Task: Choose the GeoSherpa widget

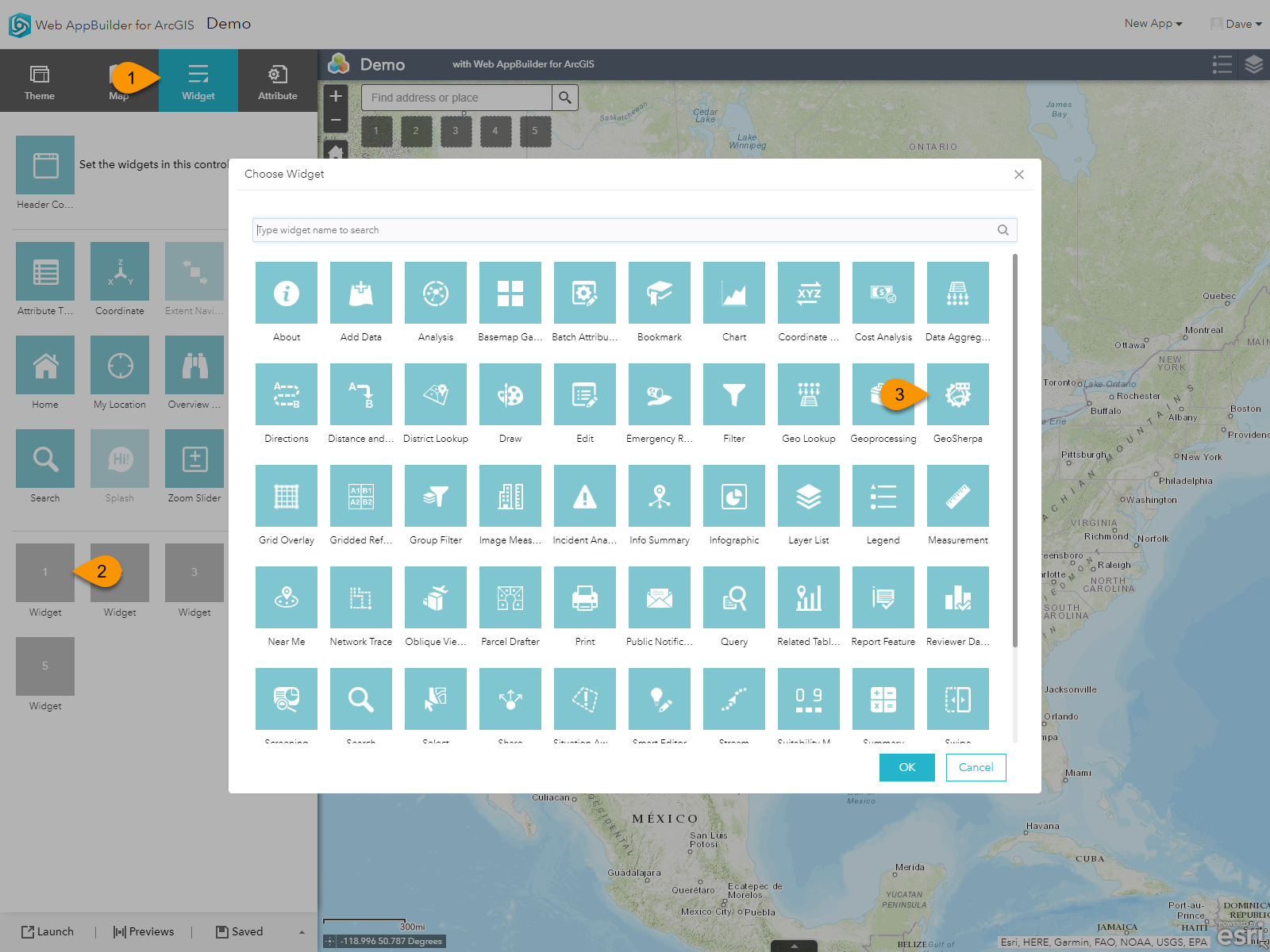Action: (958, 394)
